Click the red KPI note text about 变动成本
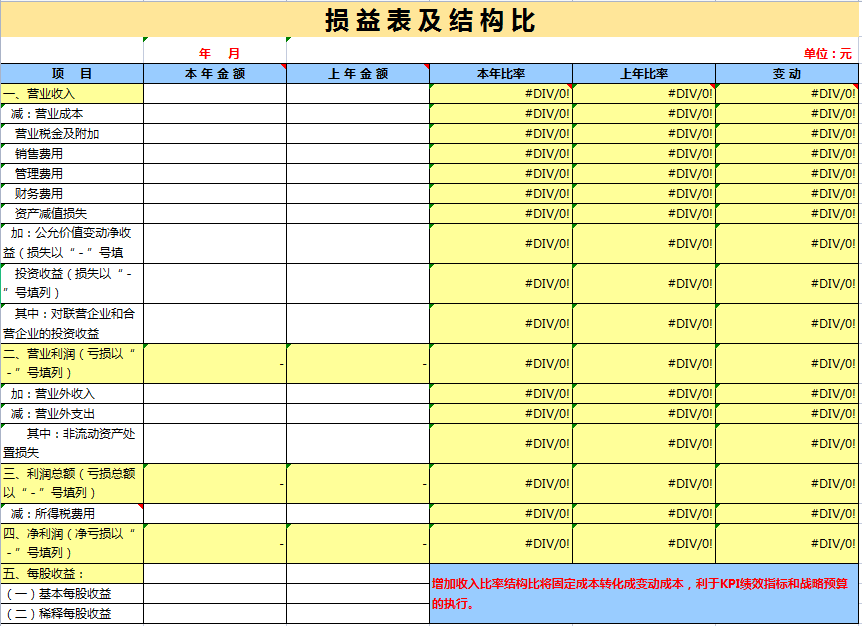 (643, 590)
